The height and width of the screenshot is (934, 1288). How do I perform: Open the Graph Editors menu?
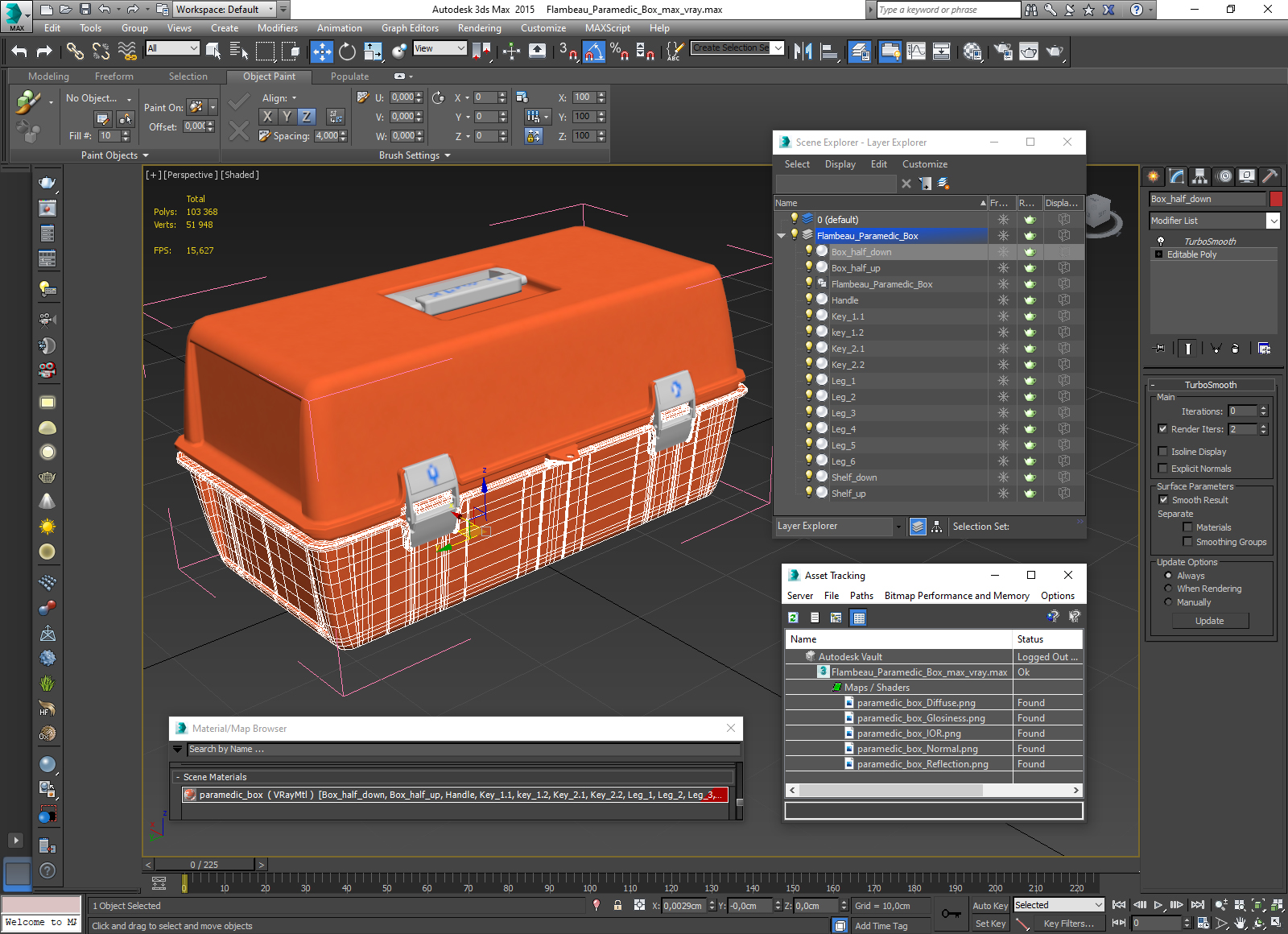tap(410, 28)
